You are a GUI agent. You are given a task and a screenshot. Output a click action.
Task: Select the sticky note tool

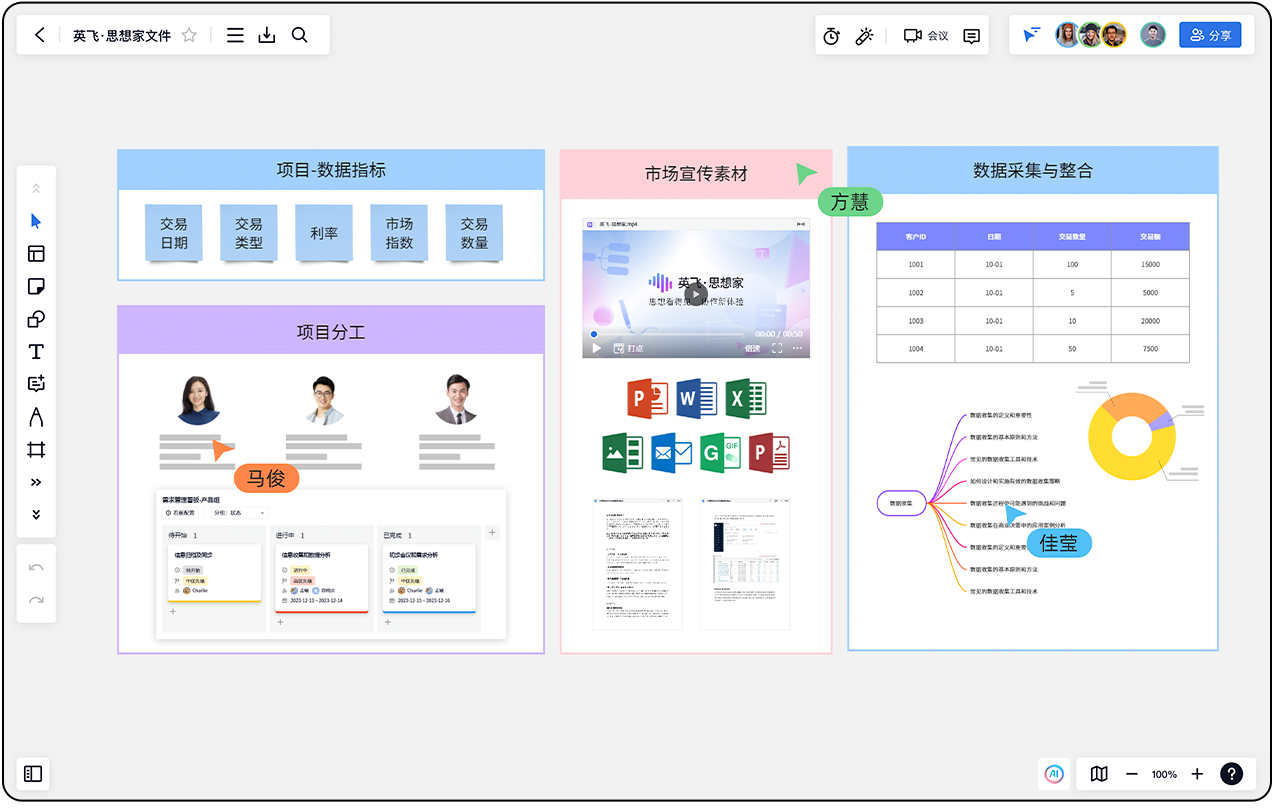pos(37,287)
